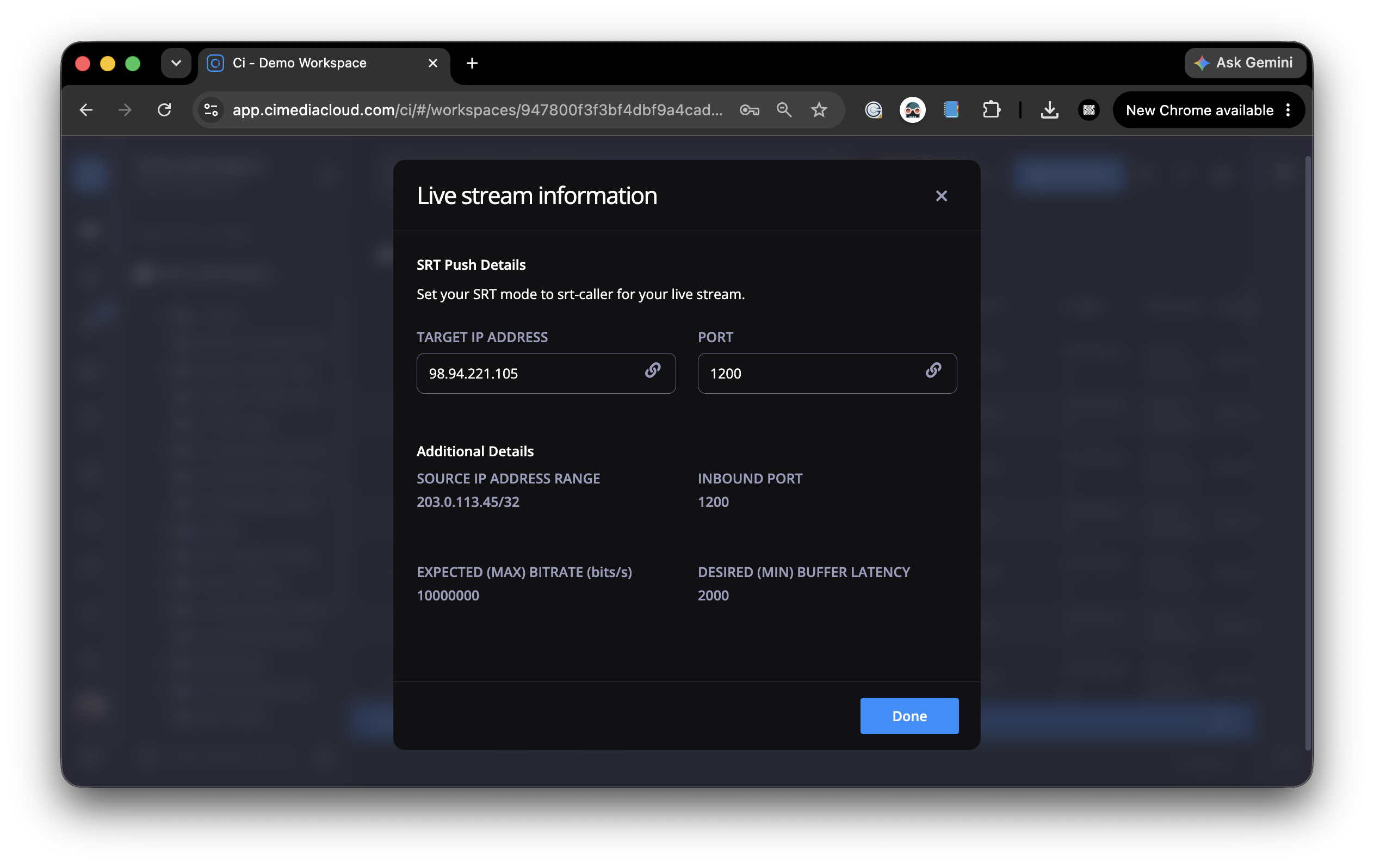
Task: Select the Target IP Address field
Action: point(546,373)
